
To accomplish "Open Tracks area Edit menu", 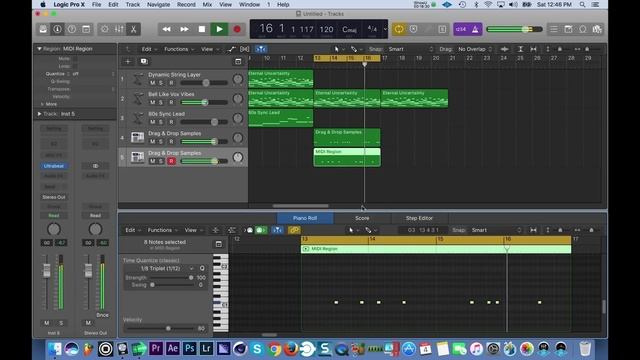I will (x=149, y=49).
